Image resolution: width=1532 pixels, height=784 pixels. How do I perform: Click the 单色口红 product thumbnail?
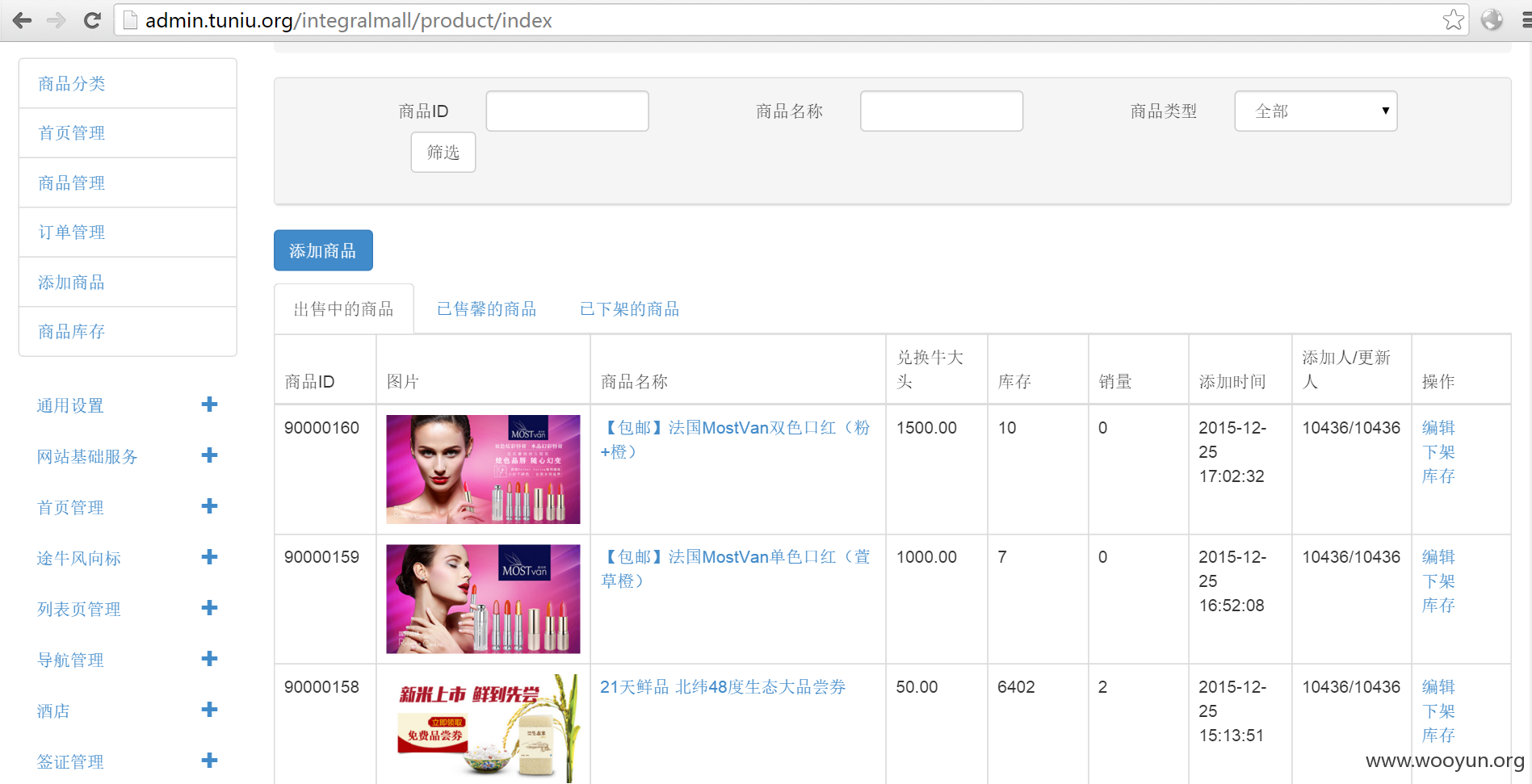pos(483,599)
